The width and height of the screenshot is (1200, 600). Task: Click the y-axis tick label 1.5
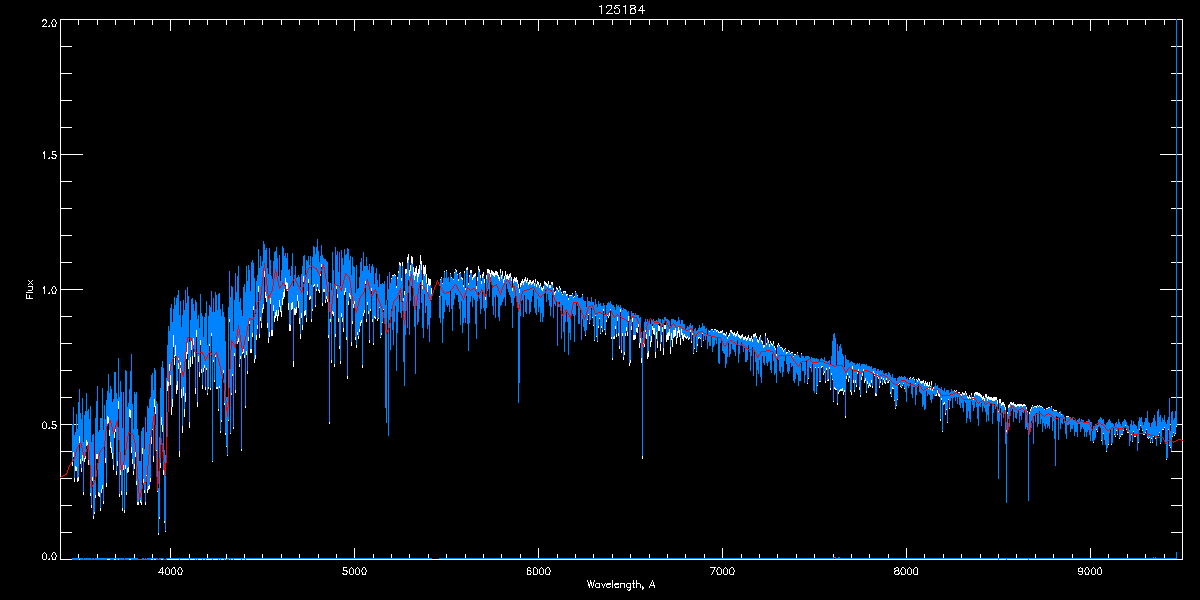48,155
